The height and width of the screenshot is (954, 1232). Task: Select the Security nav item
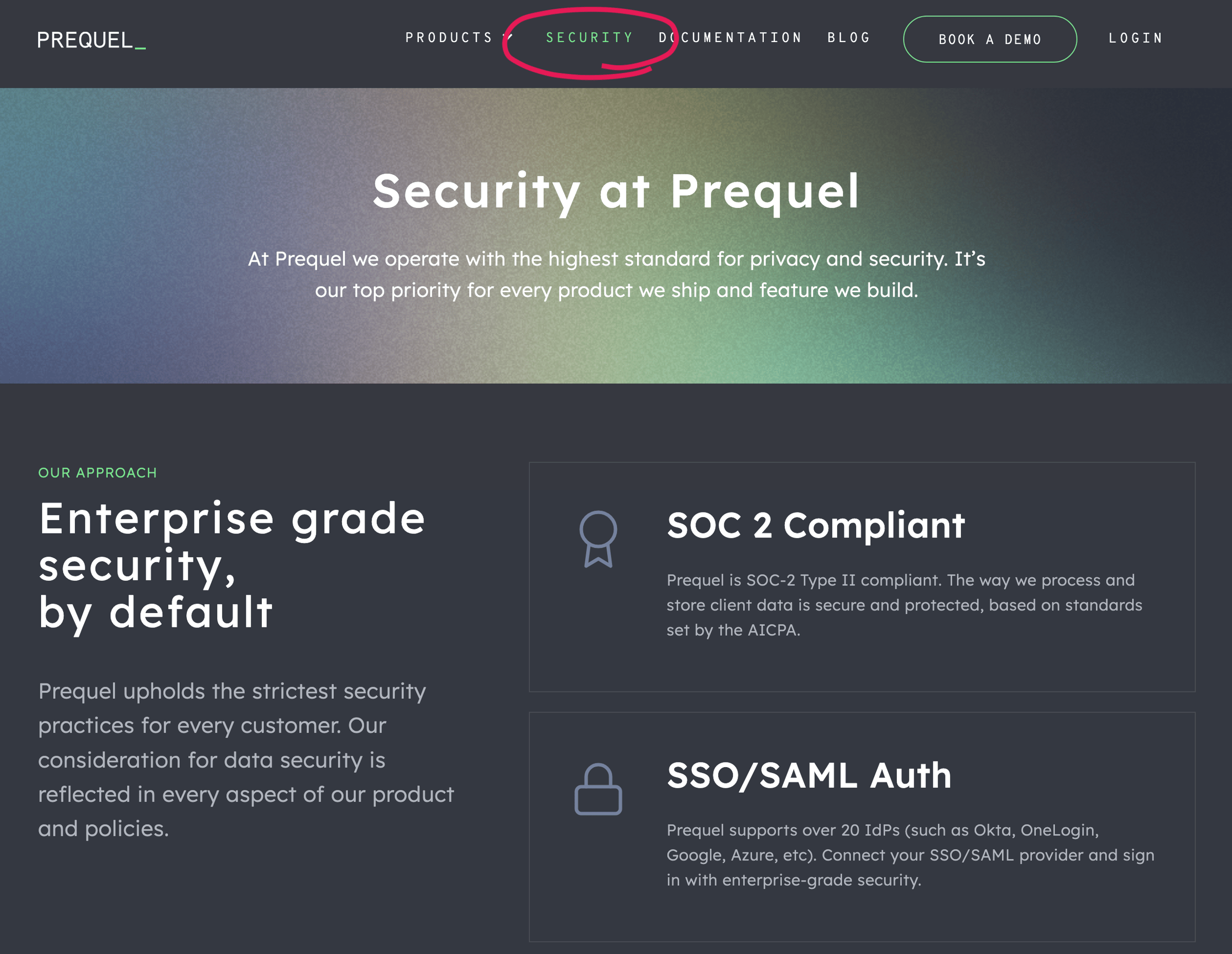pyautogui.click(x=589, y=38)
